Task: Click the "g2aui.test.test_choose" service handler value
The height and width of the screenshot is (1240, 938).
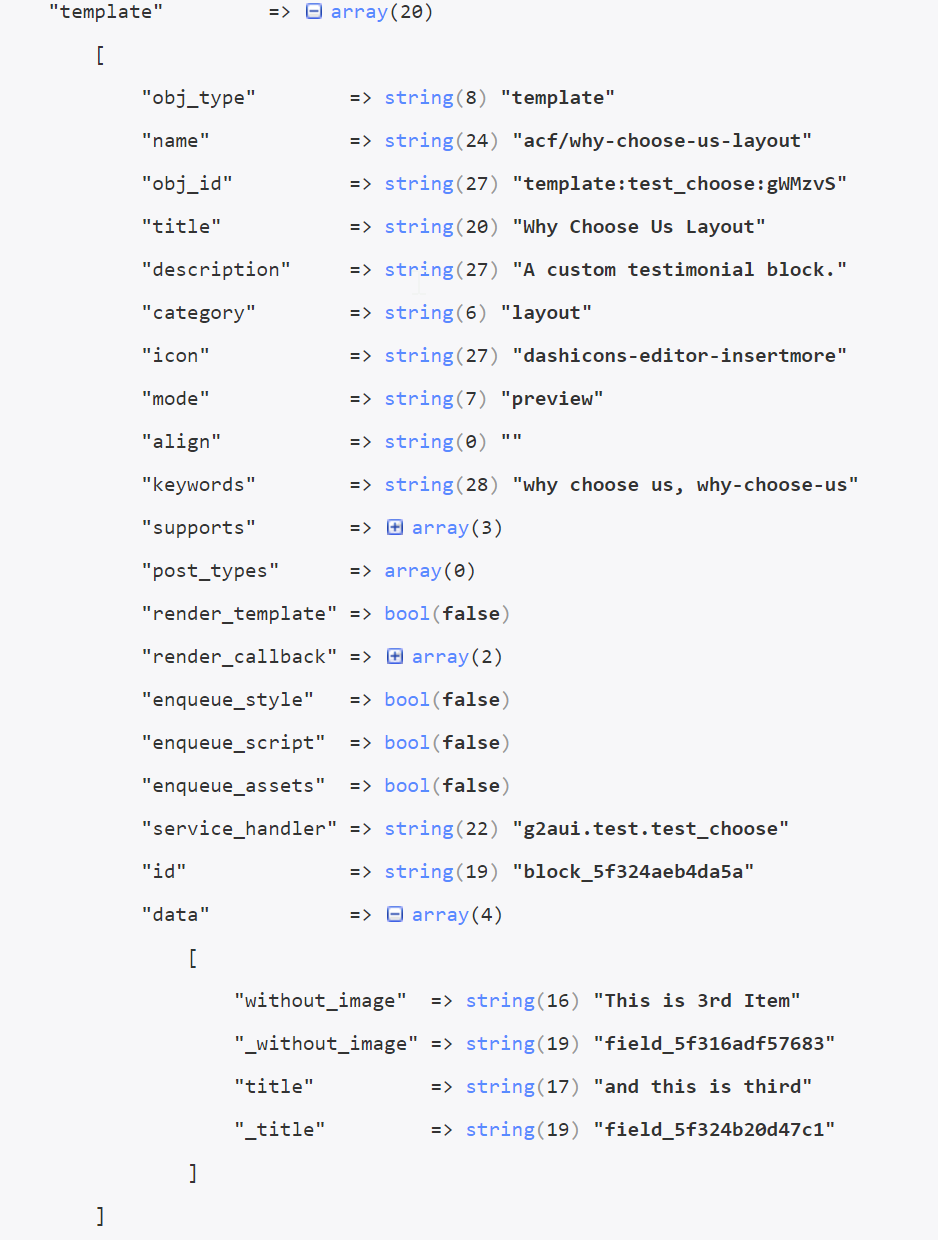Action: pos(651,829)
